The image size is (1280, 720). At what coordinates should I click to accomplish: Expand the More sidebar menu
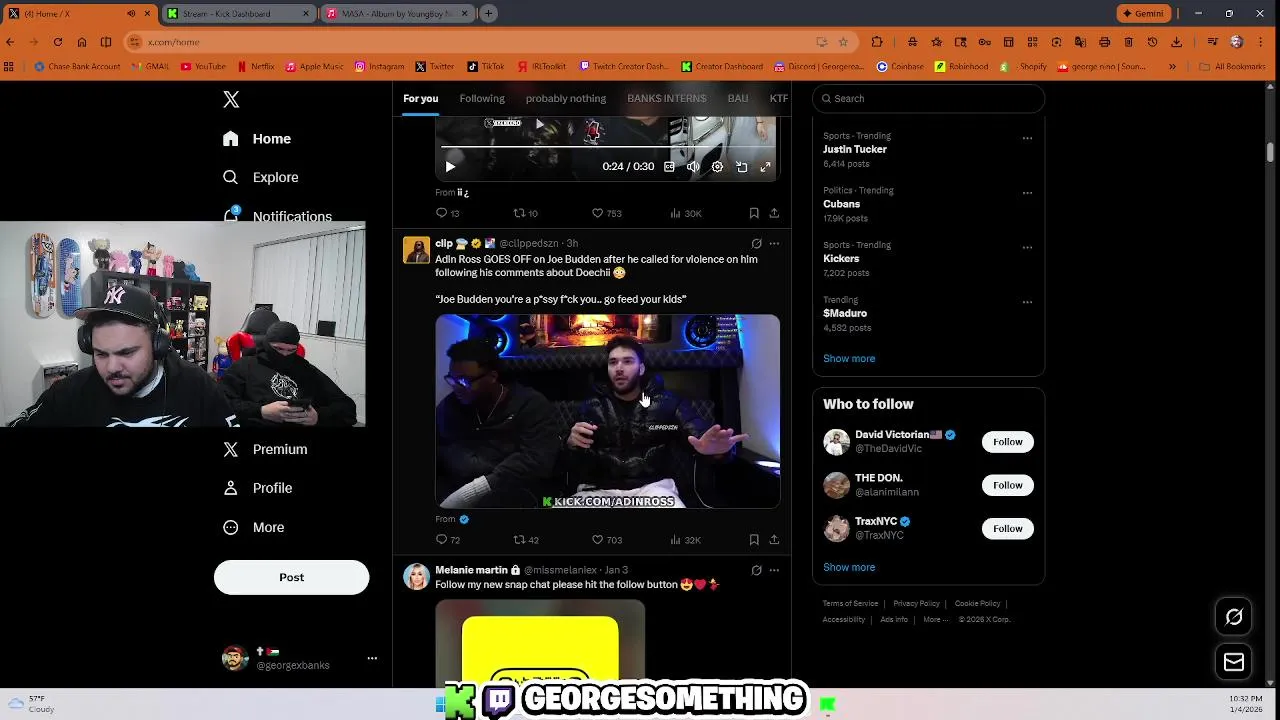pyautogui.click(x=254, y=527)
